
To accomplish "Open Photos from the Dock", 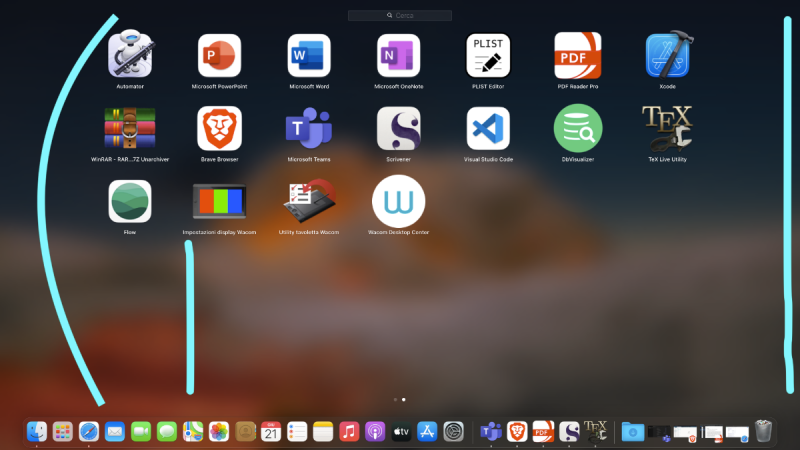I will click(219, 432).
